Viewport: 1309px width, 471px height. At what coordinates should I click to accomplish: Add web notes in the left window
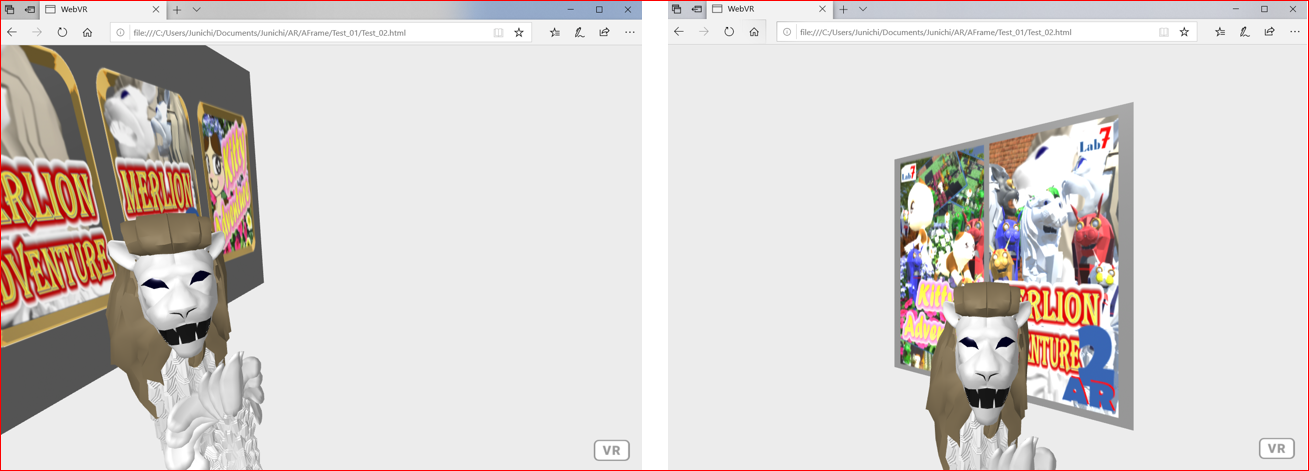pos(579,32)
